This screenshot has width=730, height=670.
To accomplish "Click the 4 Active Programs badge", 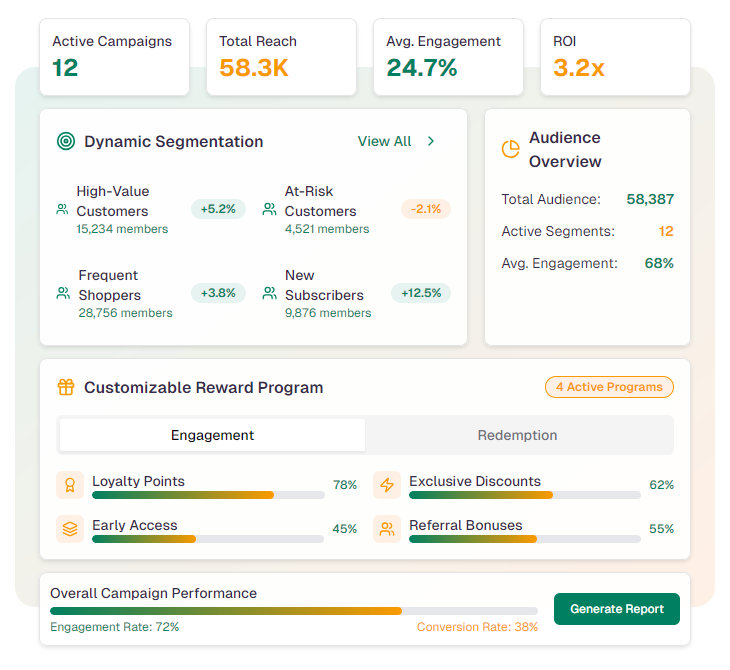I will [x=609, y=387].
